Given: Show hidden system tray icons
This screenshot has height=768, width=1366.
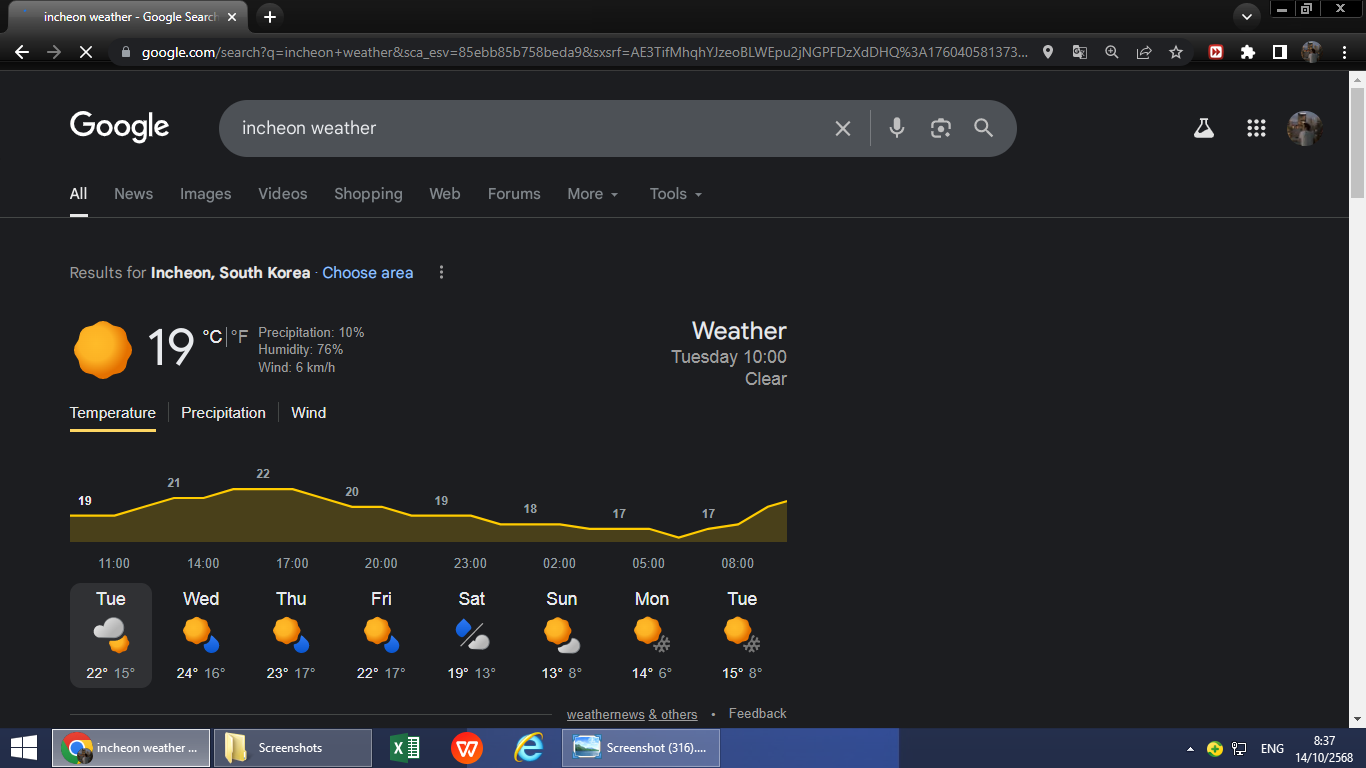Looking at the screenshot, I should click(1190, 749).
